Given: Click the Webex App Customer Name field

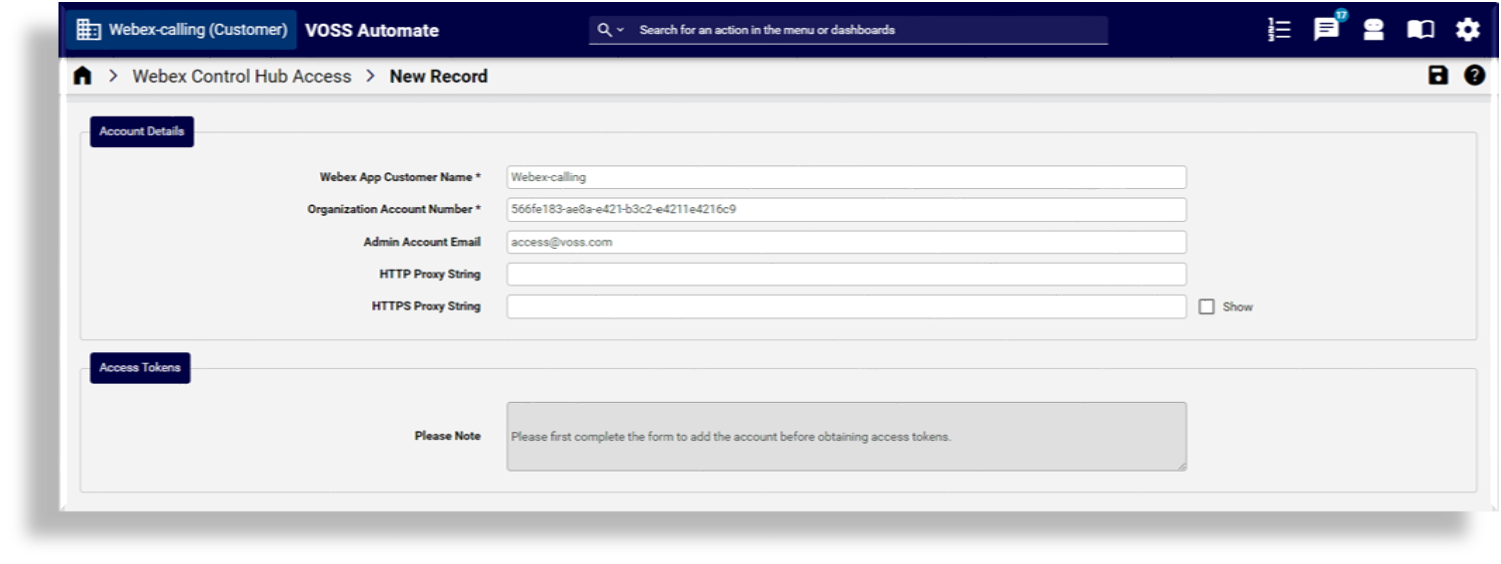Looking at the screenshot, I should tap(846, 177).
